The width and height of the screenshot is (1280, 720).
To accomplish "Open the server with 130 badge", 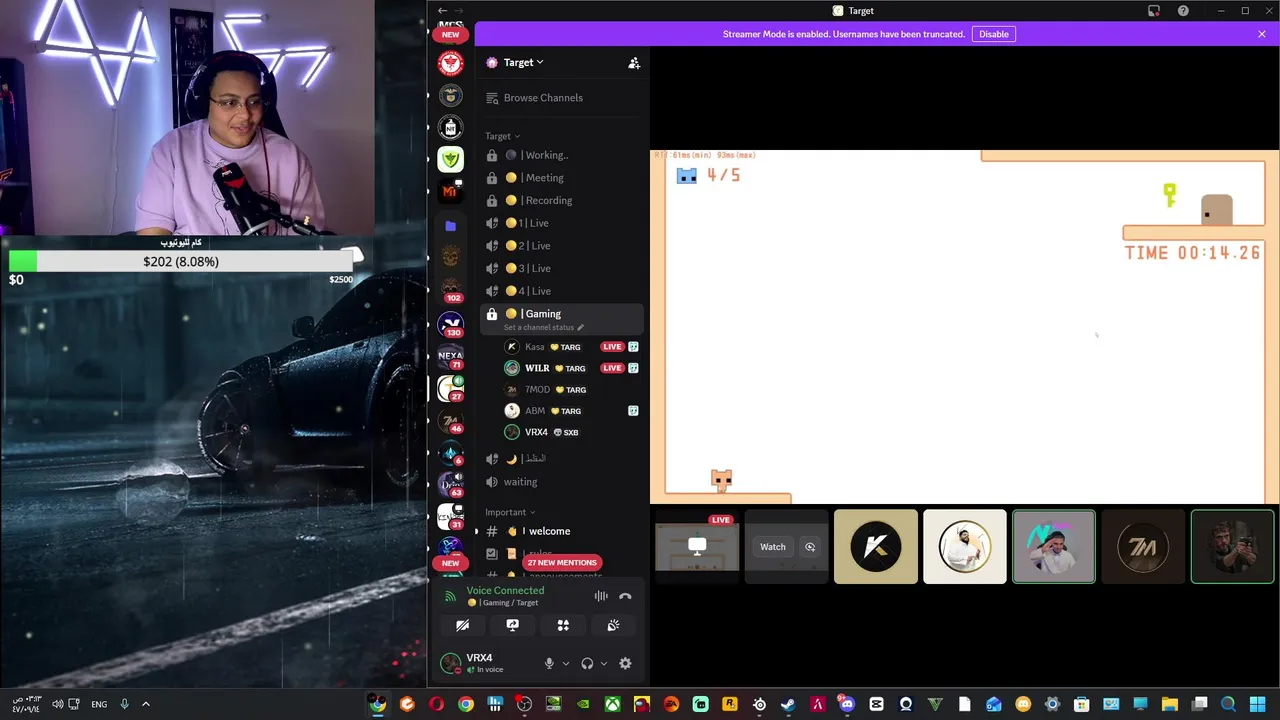I will click(x=451, y=324).
